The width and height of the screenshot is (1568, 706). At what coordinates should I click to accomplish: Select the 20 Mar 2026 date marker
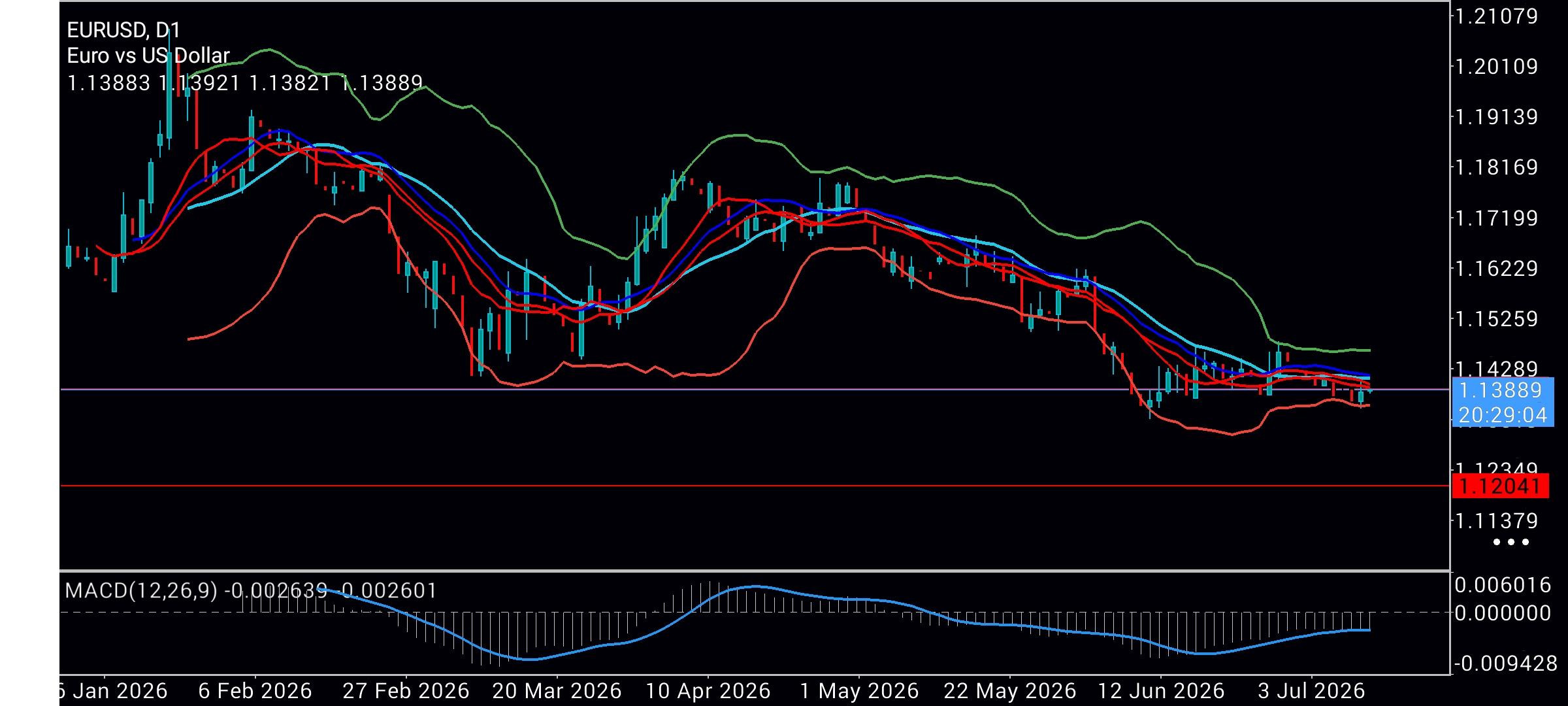pyautogui.click(x=557, y=691)
